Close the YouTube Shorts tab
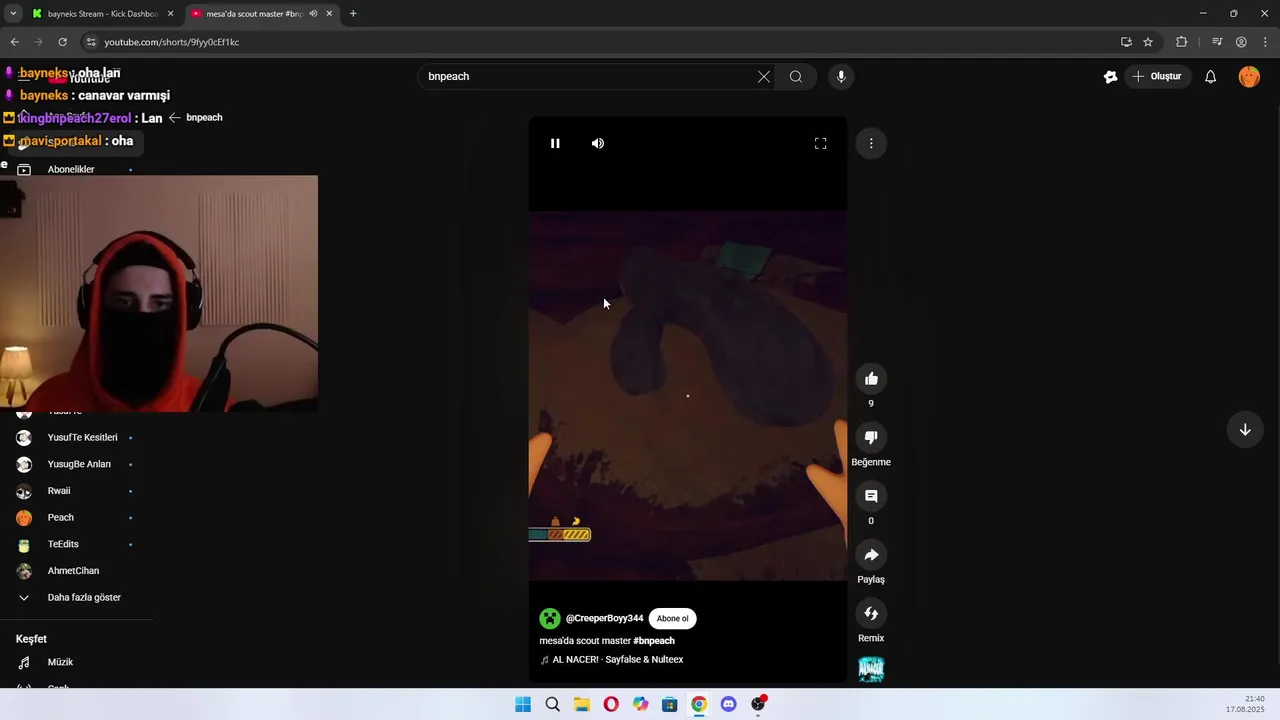 click(329, 14)
